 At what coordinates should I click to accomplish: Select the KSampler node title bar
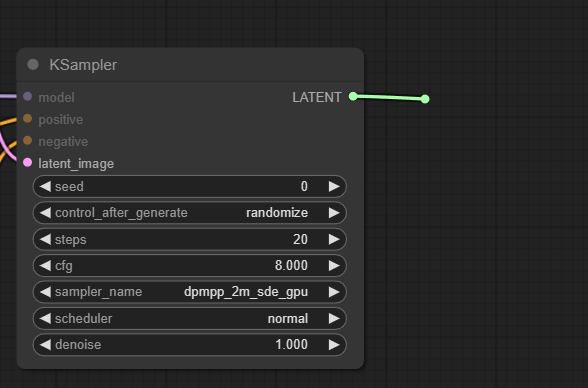click(x=190, y=64)
